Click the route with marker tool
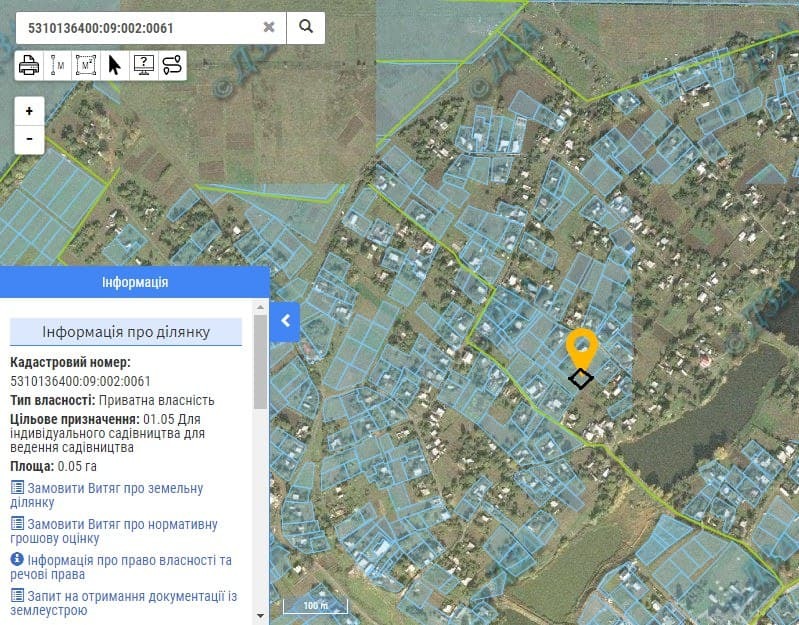799x625 pixels. coord(171,66)
